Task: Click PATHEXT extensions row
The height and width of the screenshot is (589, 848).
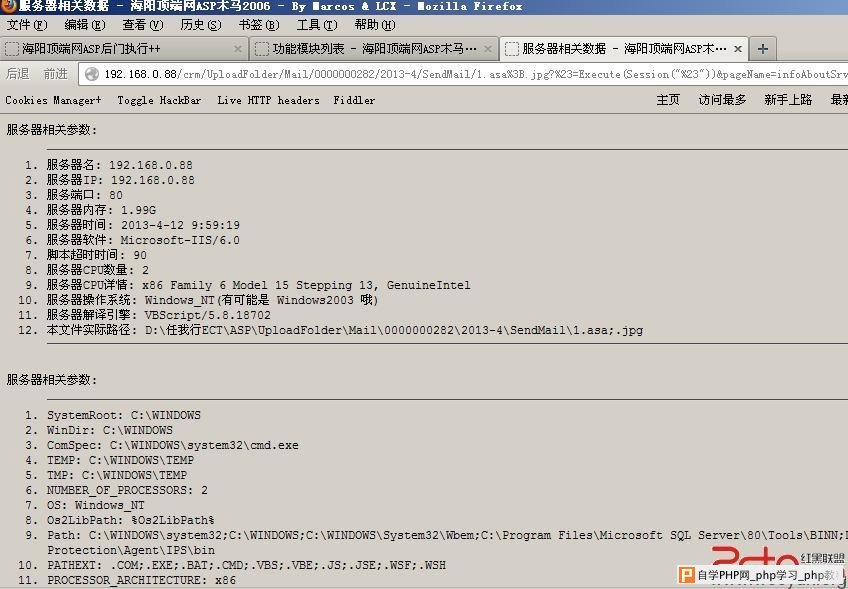Action: point(246,565)
